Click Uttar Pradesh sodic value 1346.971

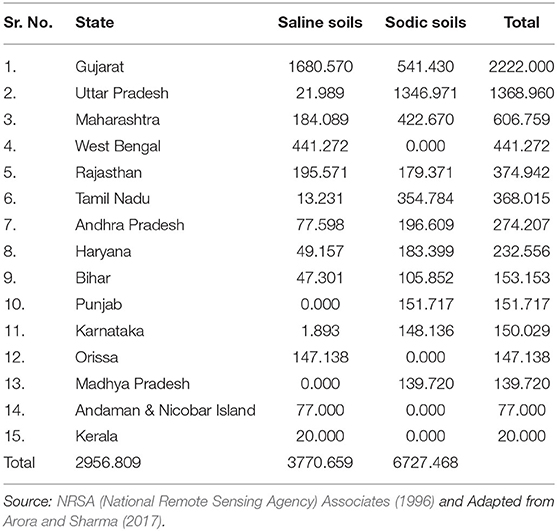[425, 93]
